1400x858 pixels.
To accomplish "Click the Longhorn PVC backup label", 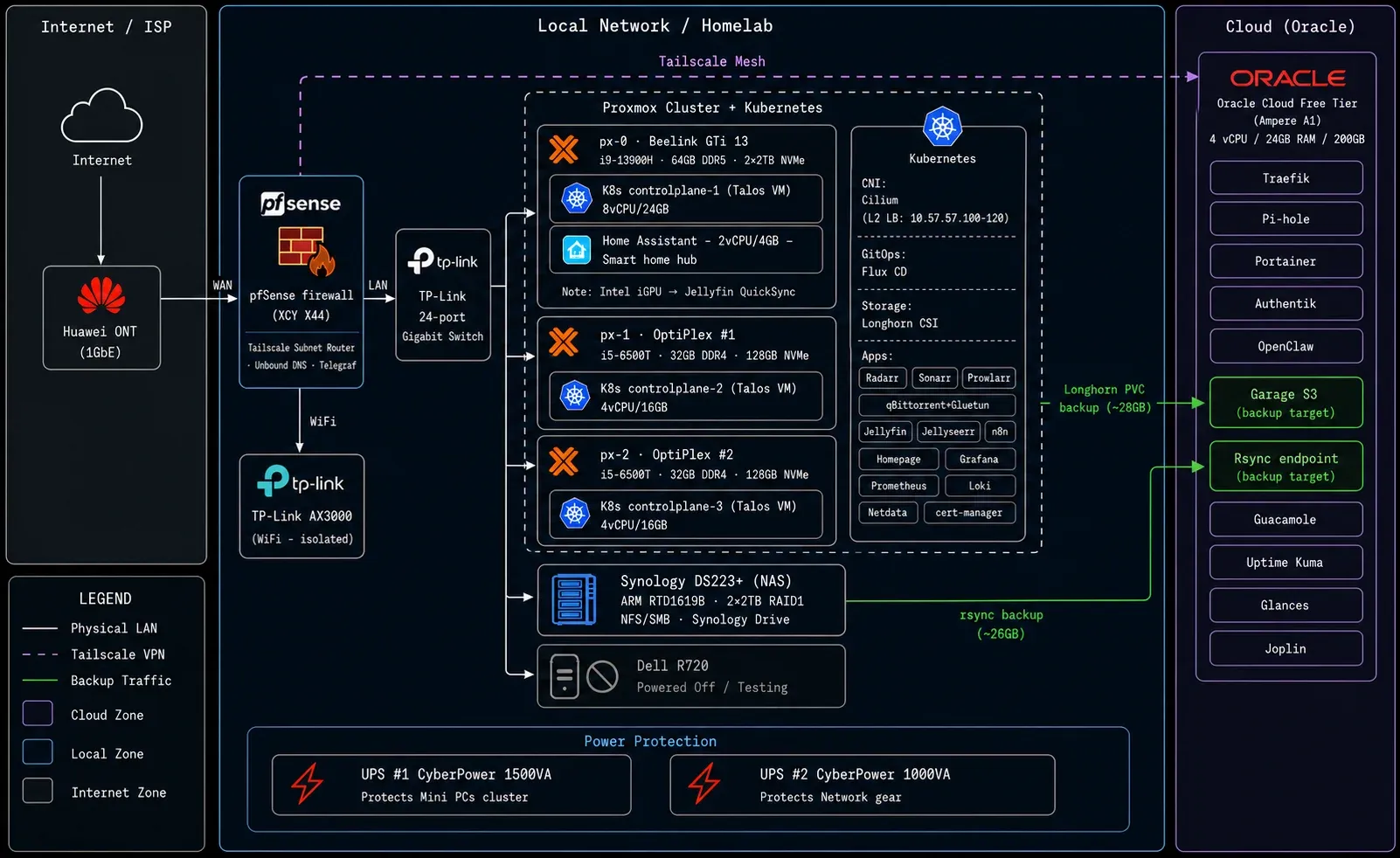I will tap(1105, 398).
